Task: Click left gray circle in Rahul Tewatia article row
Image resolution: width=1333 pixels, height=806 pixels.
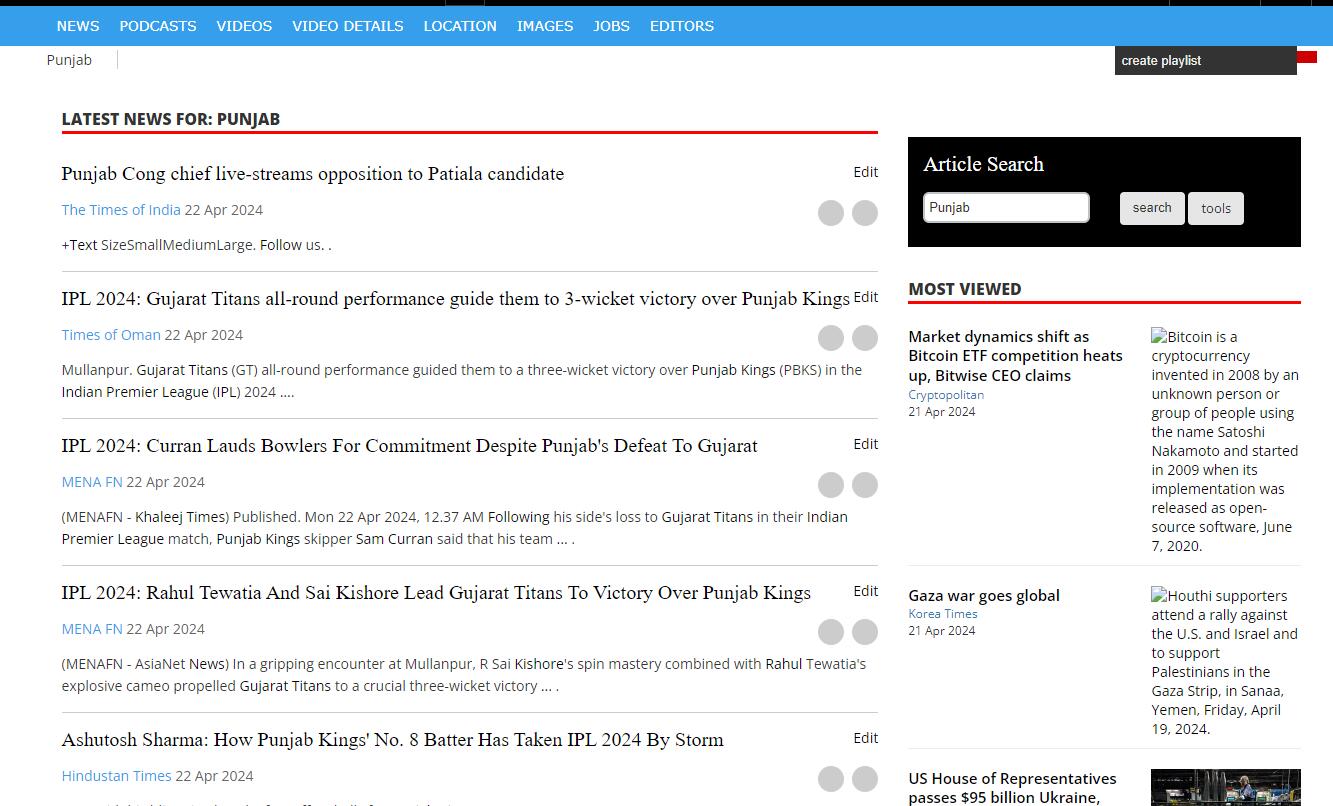Action: 831,632
